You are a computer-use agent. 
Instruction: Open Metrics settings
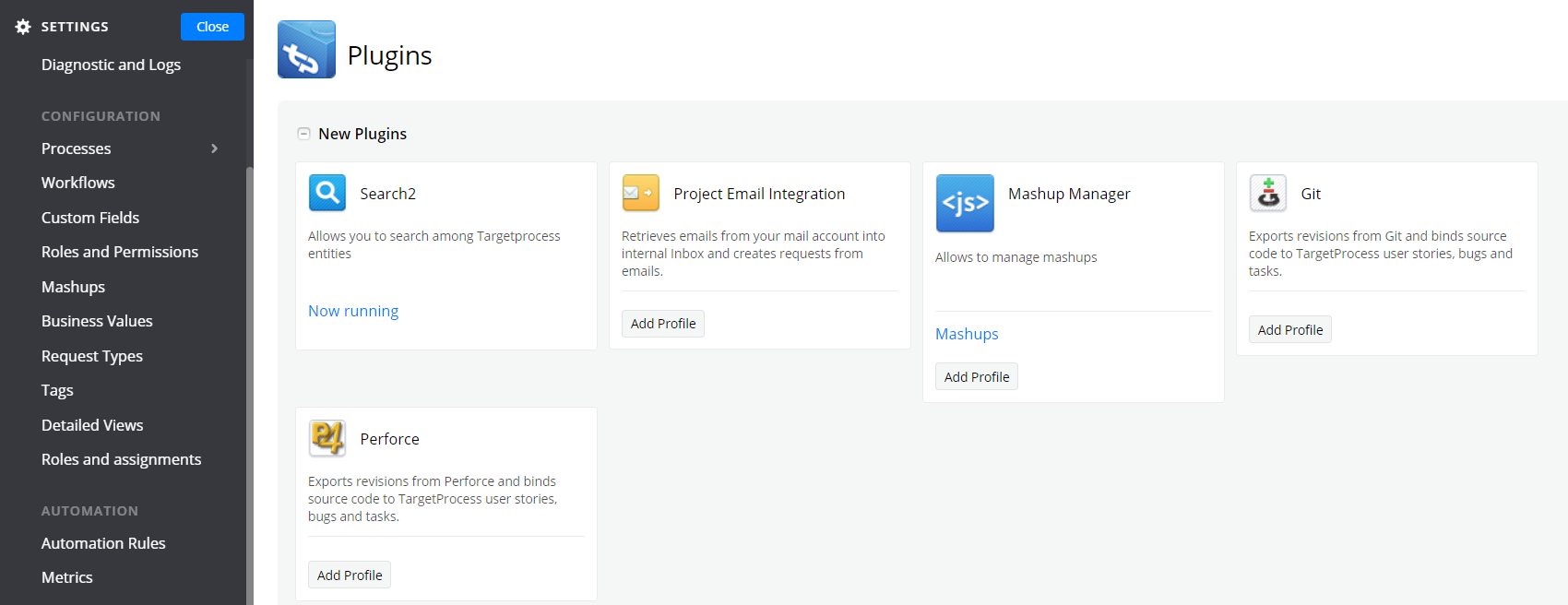point(67,577)
